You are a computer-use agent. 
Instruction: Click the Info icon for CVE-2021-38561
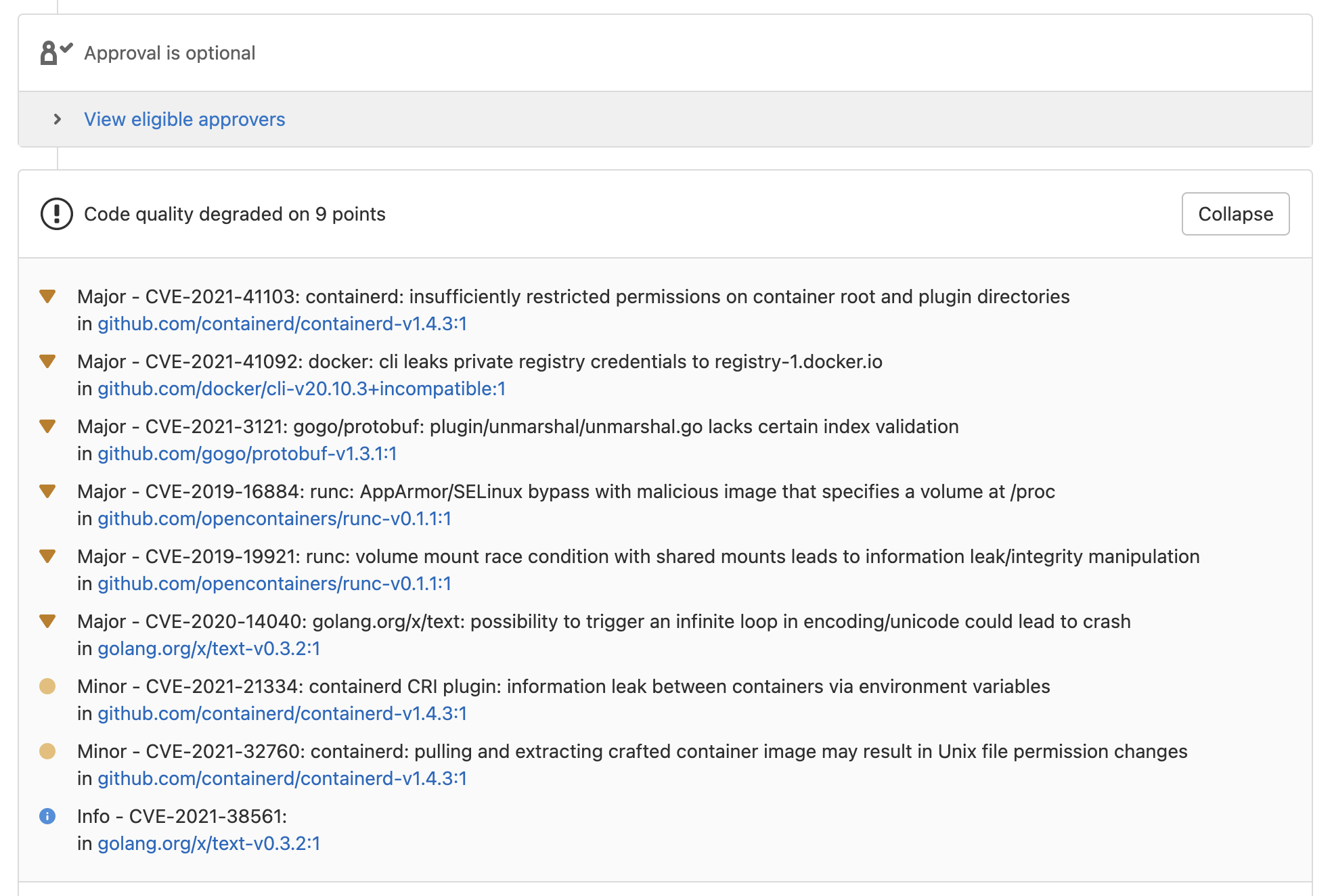(47, 815)
